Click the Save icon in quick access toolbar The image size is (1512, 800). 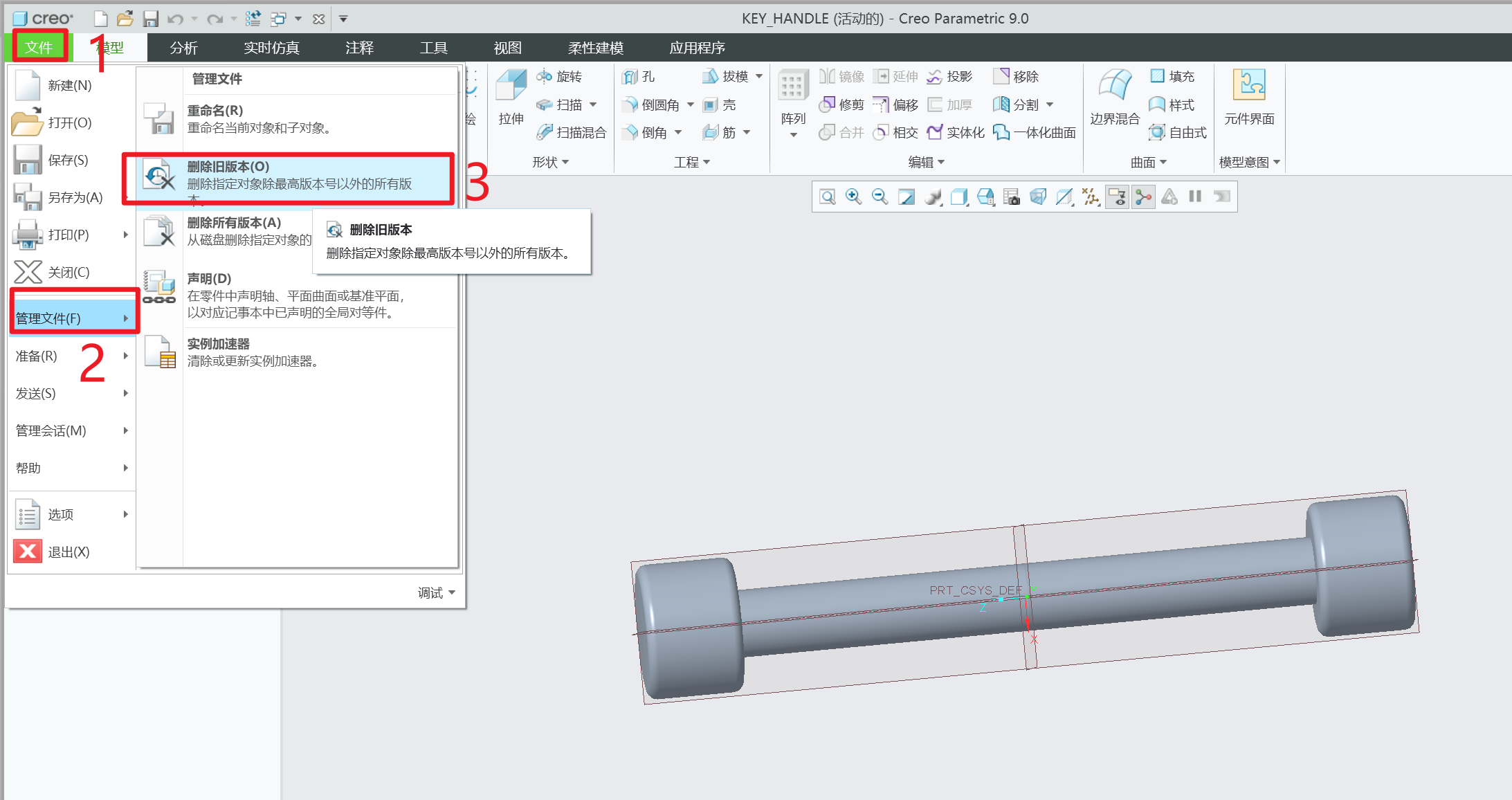151,19
